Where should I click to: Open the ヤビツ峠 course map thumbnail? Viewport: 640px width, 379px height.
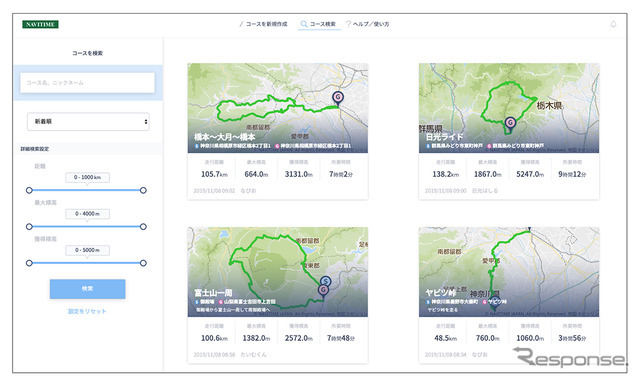point(509,272)
